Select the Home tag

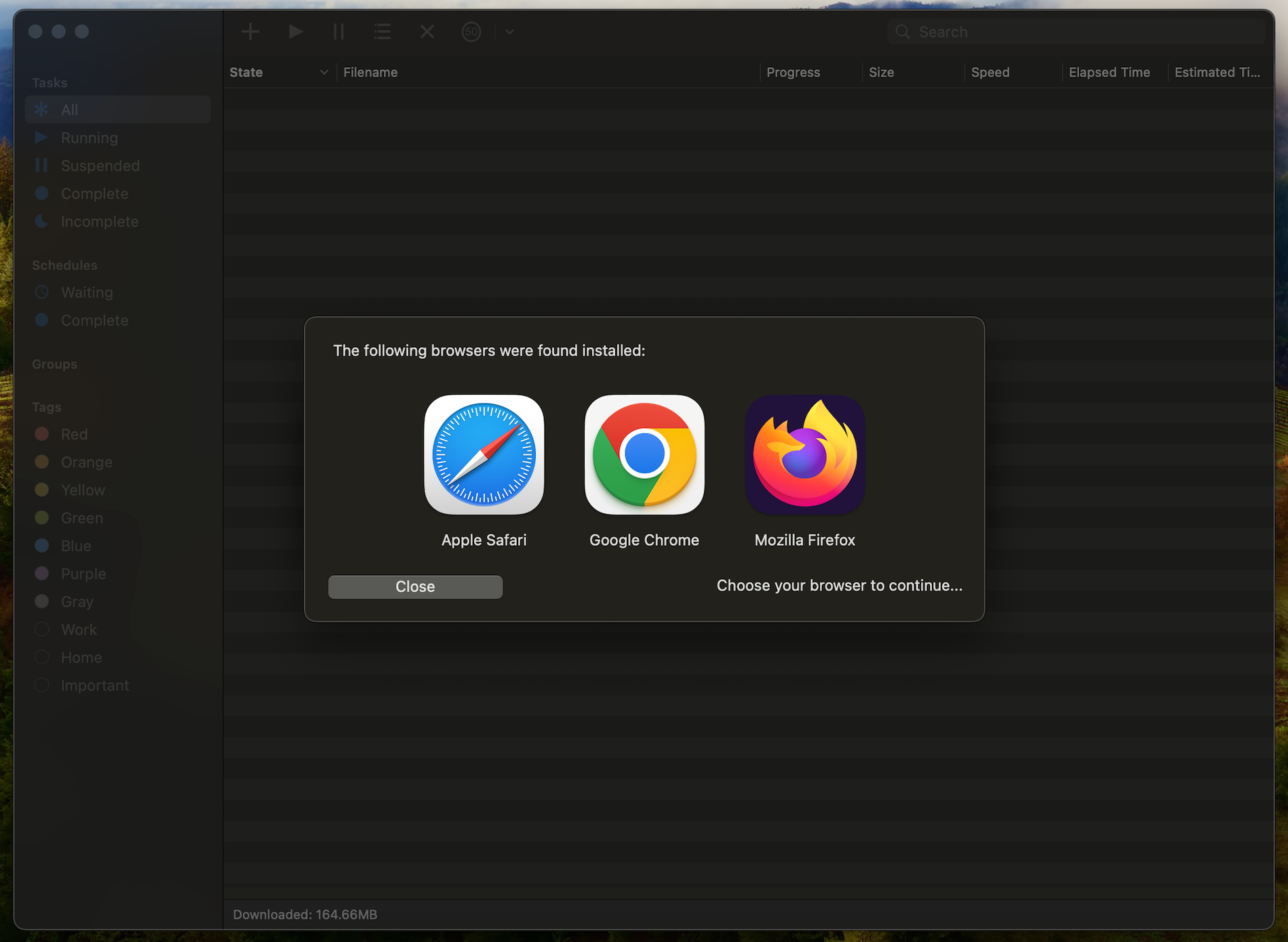click(118, 657)
